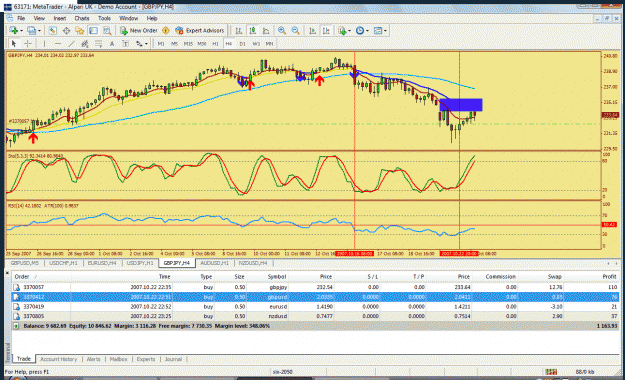Click the Zoom Out magnifier icon
Image resolution: width=625 pixels, height=380 pixels.
(295, 30)
